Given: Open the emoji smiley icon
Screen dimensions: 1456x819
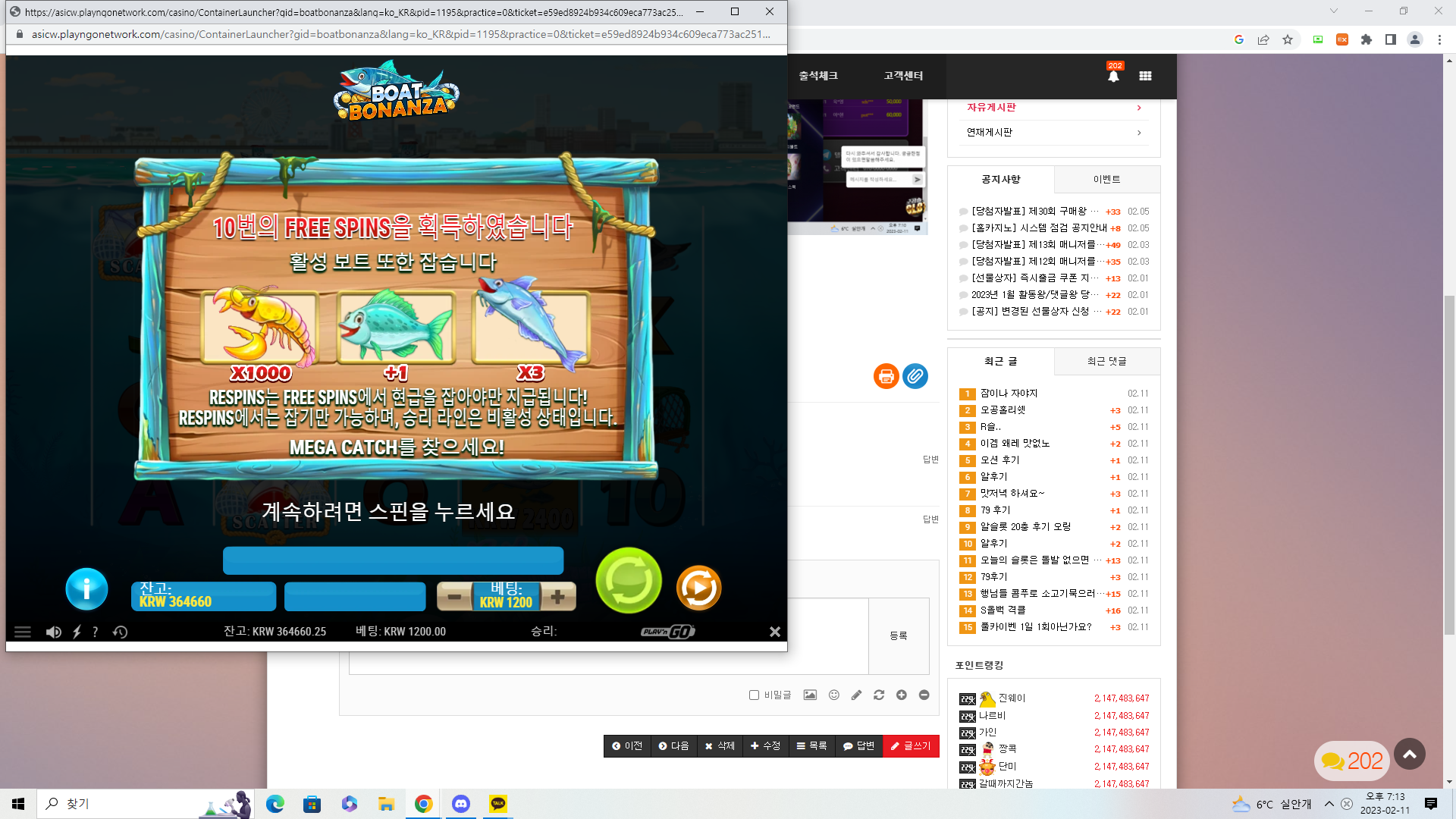Looking at the screenshot, I should point(834,695).
